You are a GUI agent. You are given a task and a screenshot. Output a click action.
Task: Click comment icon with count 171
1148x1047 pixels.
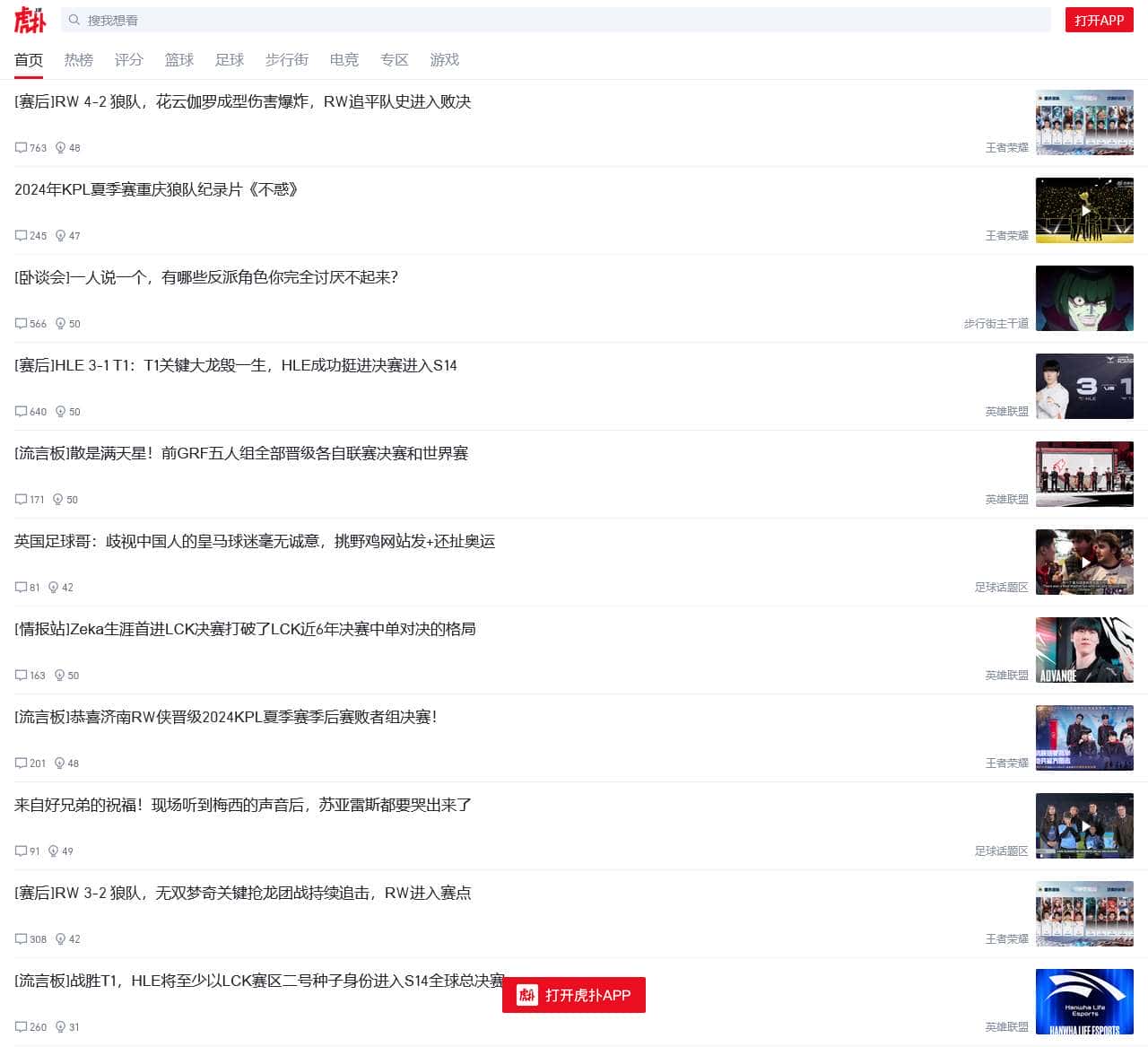click(x=21, y=500)
